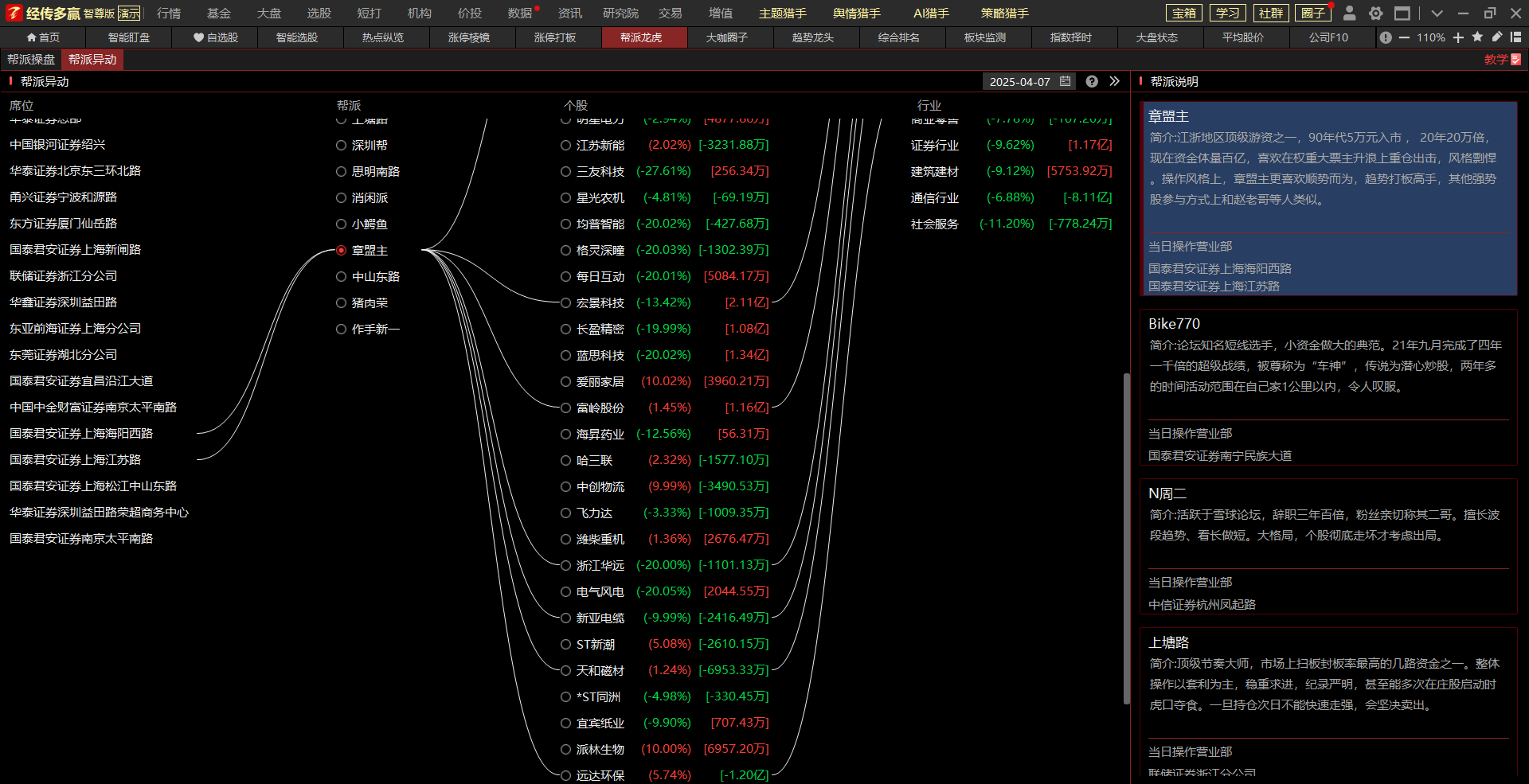Open the user account profile icon
This screenshot has height=784, width=1529.
[x=1349, y=13]
